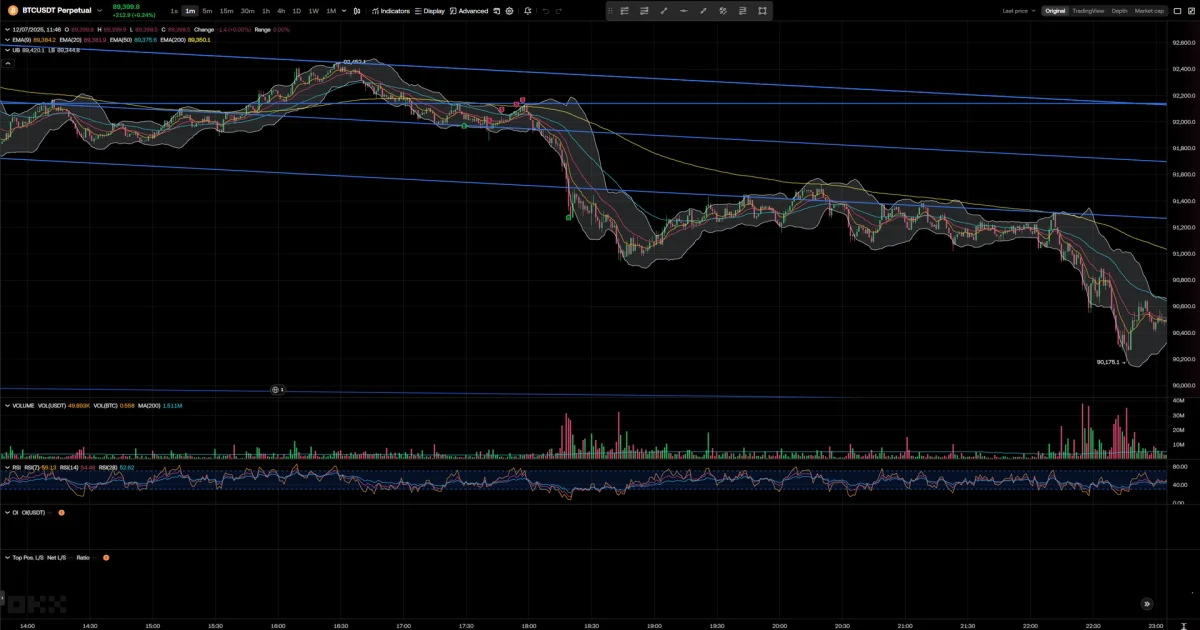Switch to TradingView chart tab
The image size is (1200, 630).
pyautogui.click(x=1088, y=11)
